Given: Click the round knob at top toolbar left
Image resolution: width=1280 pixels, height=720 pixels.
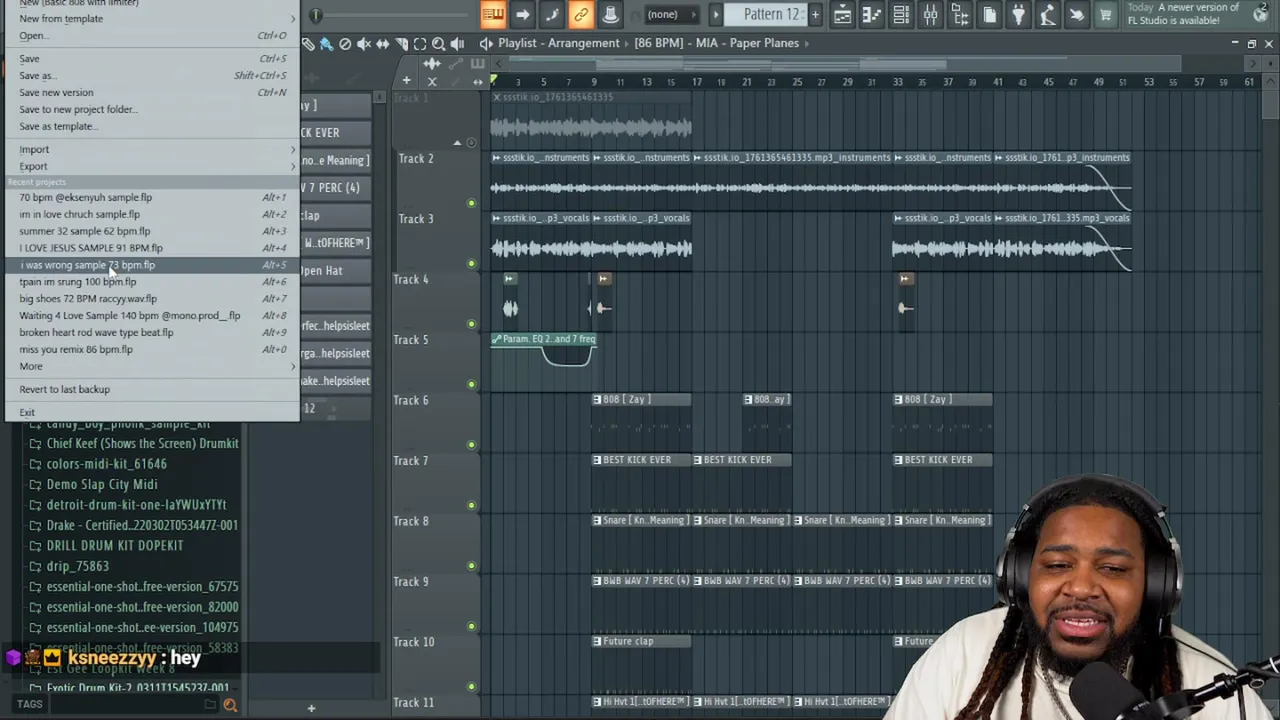Looking at the screenshot, I should point(316,16).
